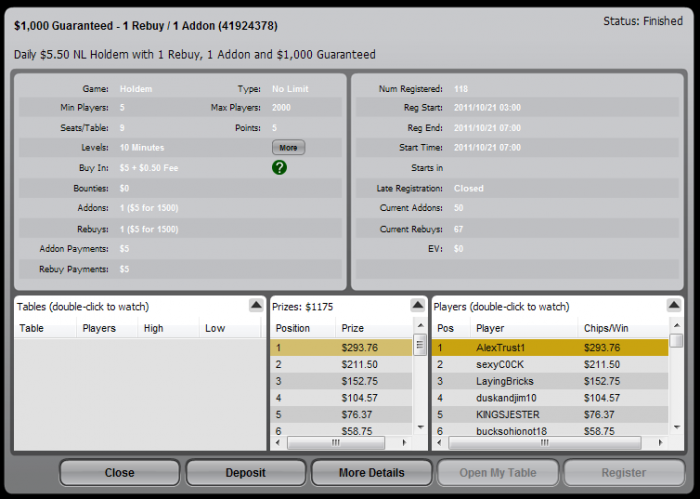This screenshot has width=700, height=499.
Task: Click the Player column header
Action: (524, 328)
